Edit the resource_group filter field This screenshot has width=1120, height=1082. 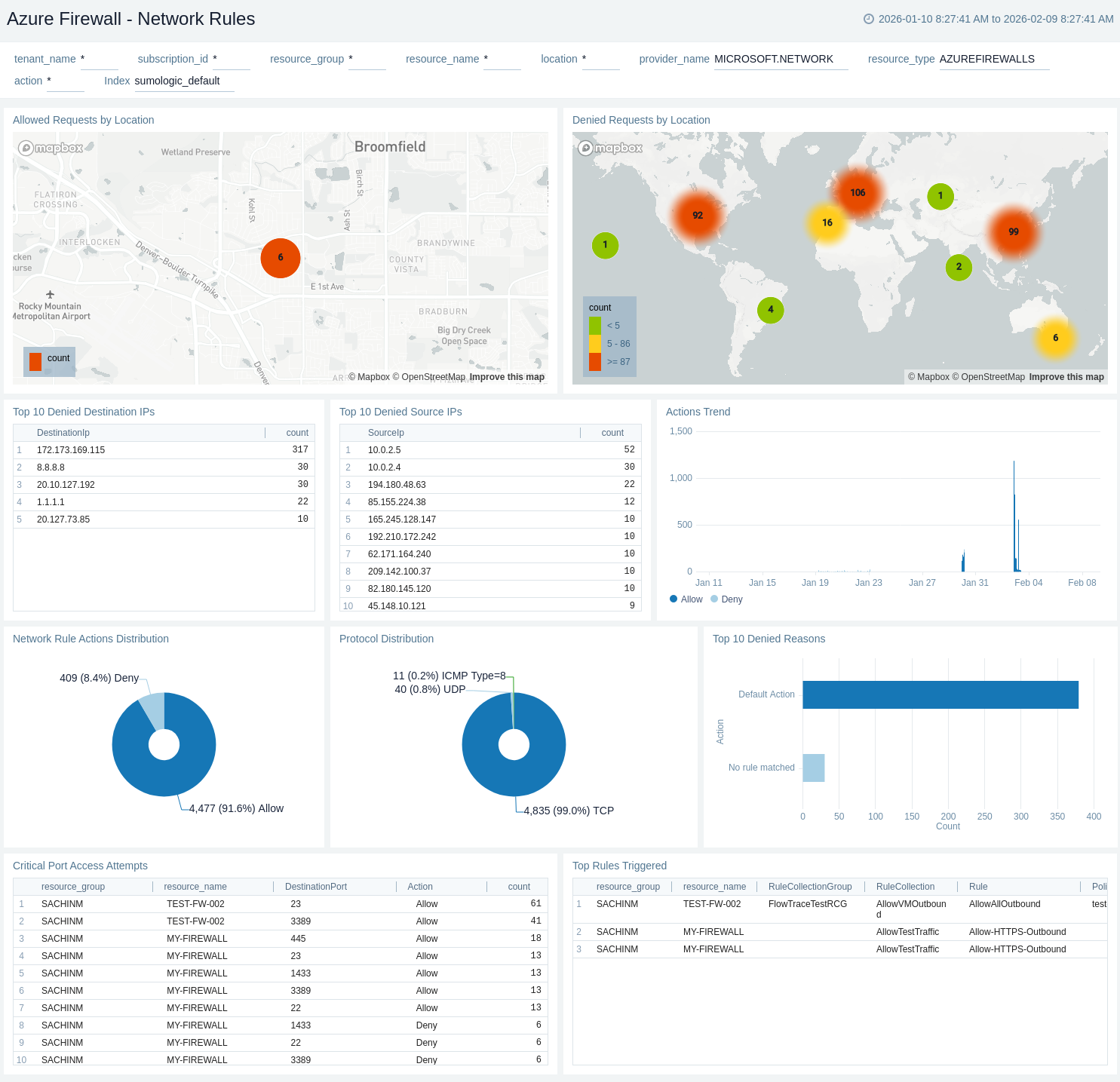point(367,59)
